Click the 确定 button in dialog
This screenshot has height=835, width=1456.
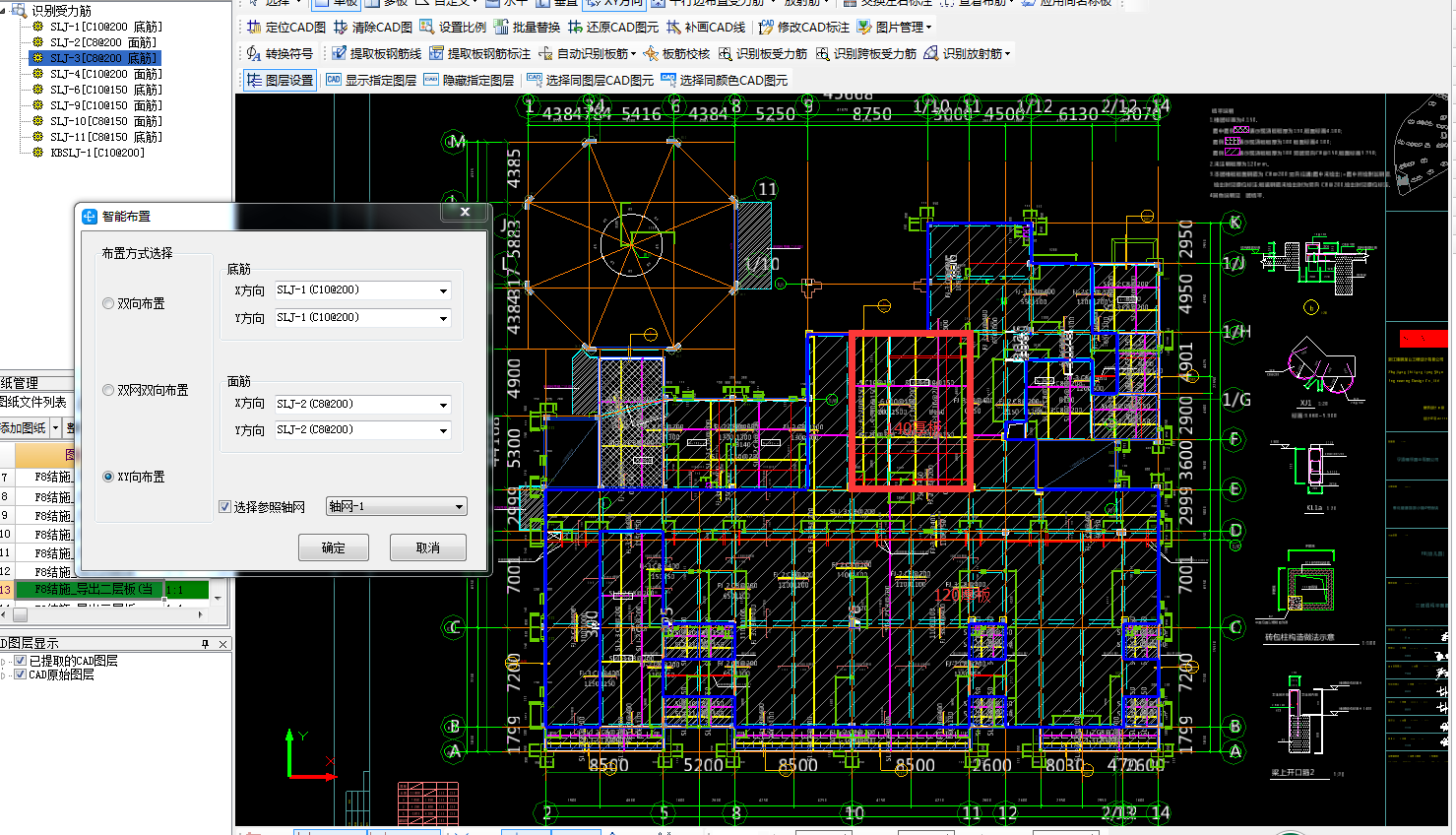tap(334, 547)
